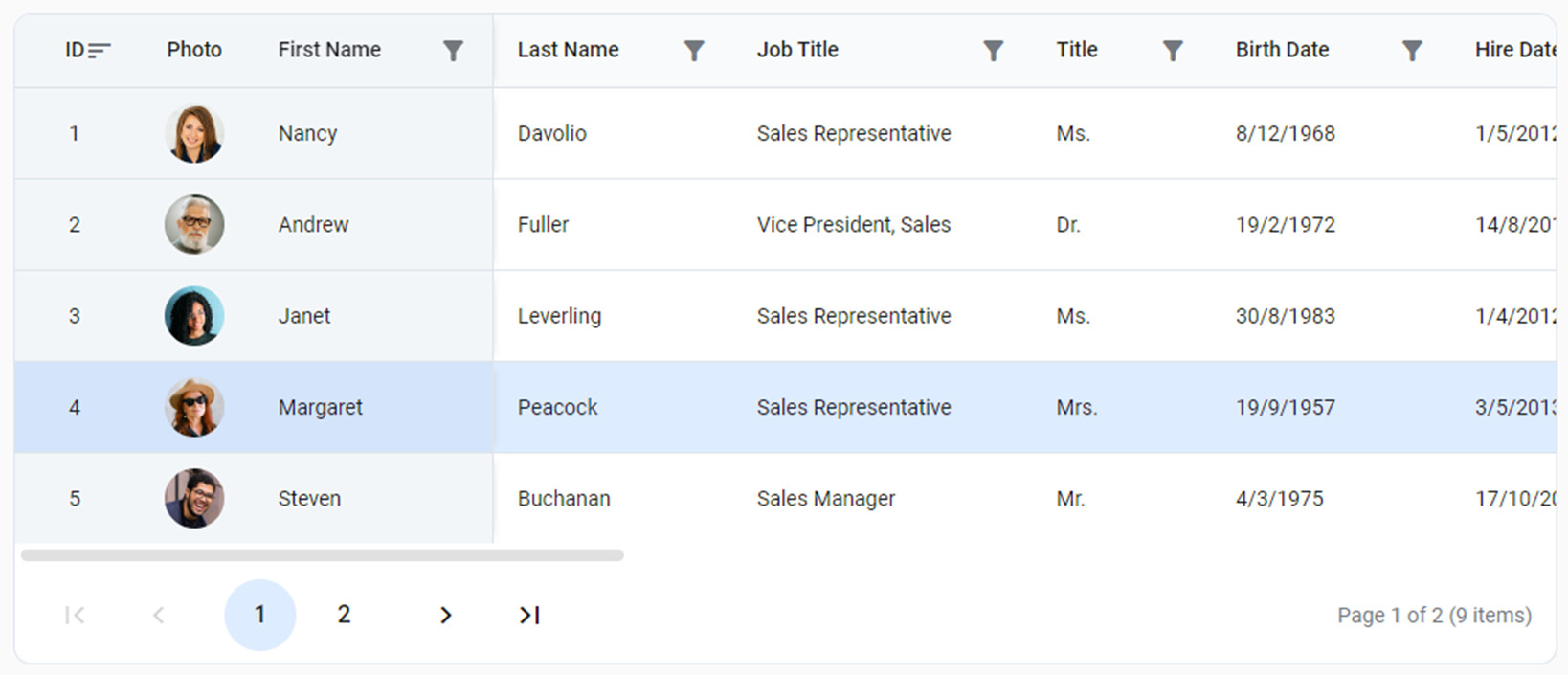The image size is (1568, 675).
Task: Open the Job Title column filter
Action: coord(994,51)
